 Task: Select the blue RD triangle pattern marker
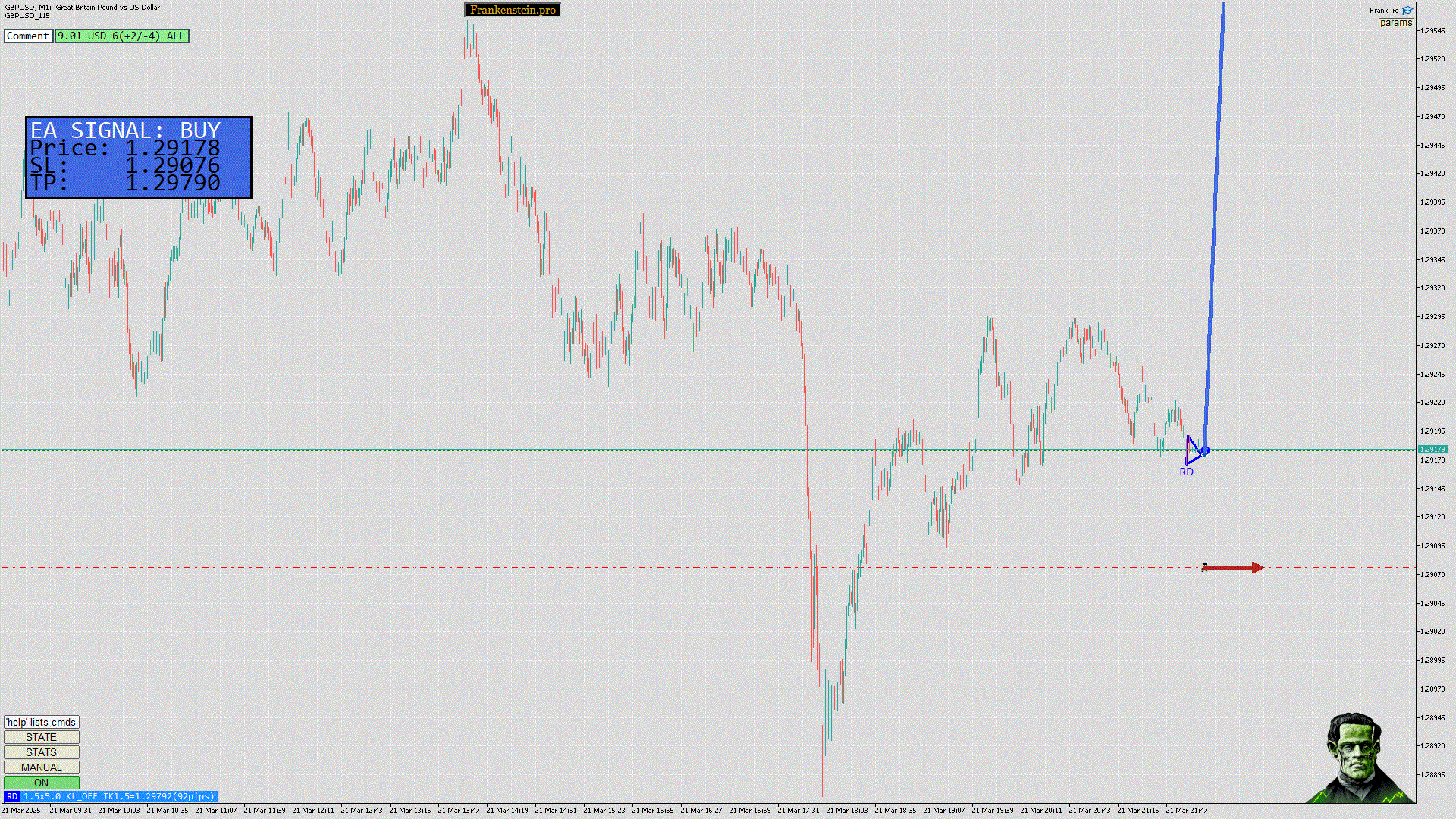tap(1192, 450)
